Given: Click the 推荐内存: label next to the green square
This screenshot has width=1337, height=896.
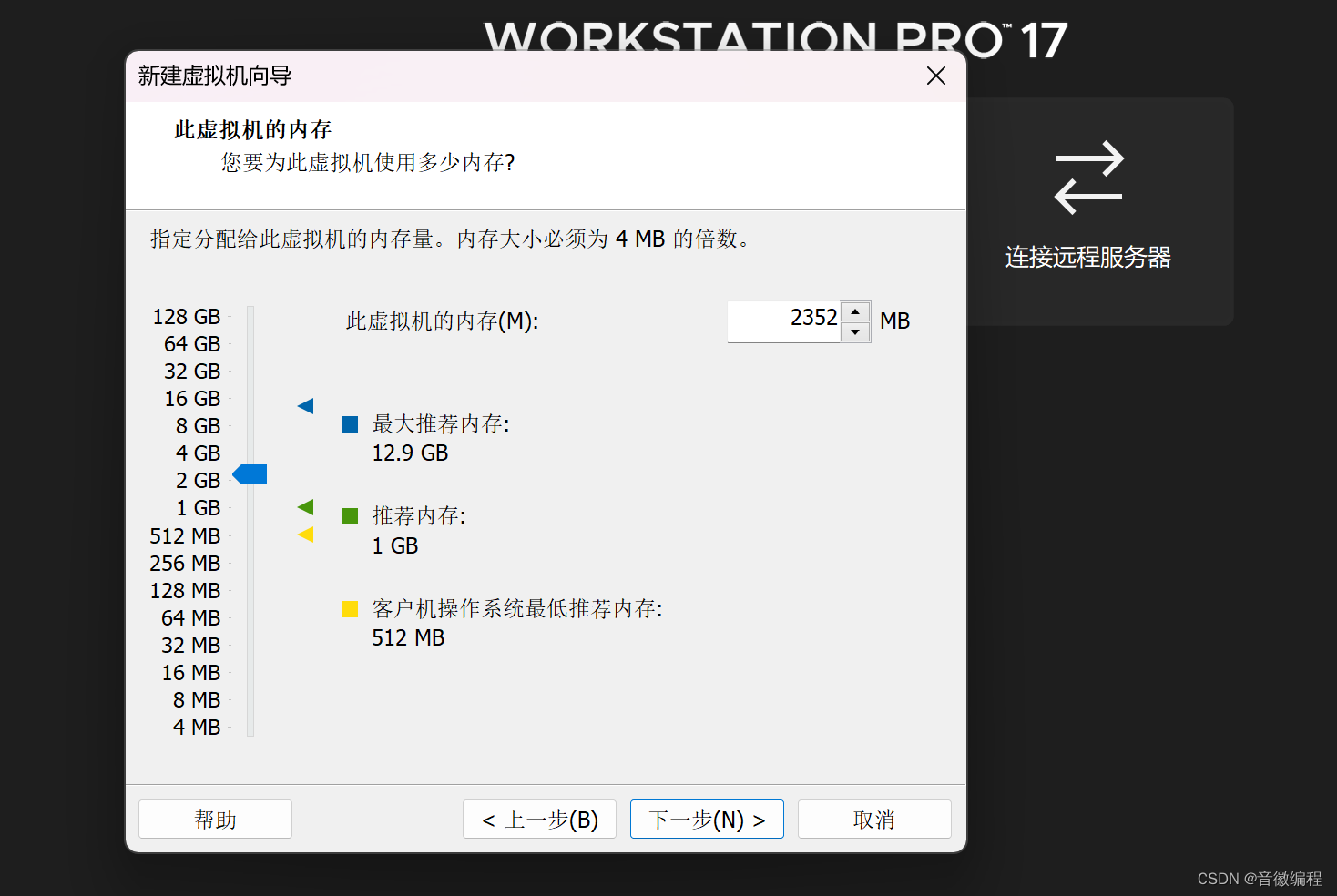Looking at the screenshot, I should tap(419, 516).
